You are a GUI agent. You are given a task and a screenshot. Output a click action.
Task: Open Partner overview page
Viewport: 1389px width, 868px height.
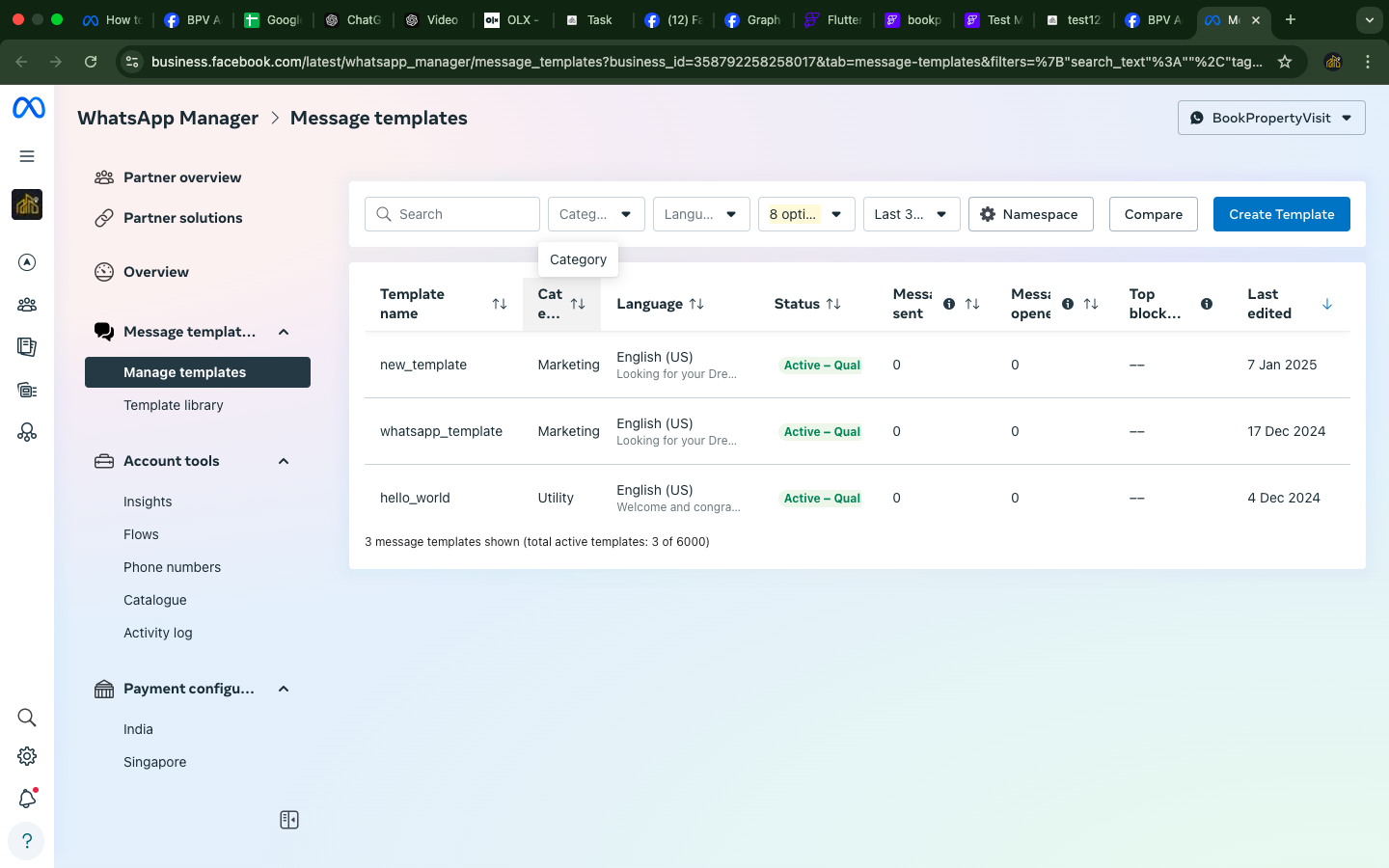tap(182, 177)
